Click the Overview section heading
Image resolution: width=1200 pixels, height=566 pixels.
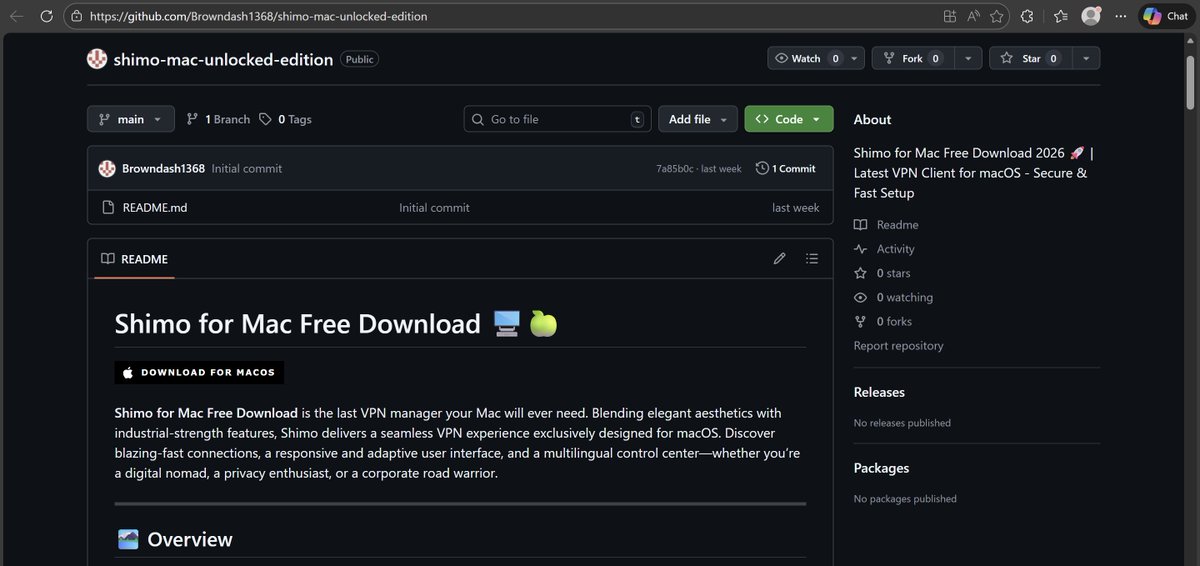[190, 540]
